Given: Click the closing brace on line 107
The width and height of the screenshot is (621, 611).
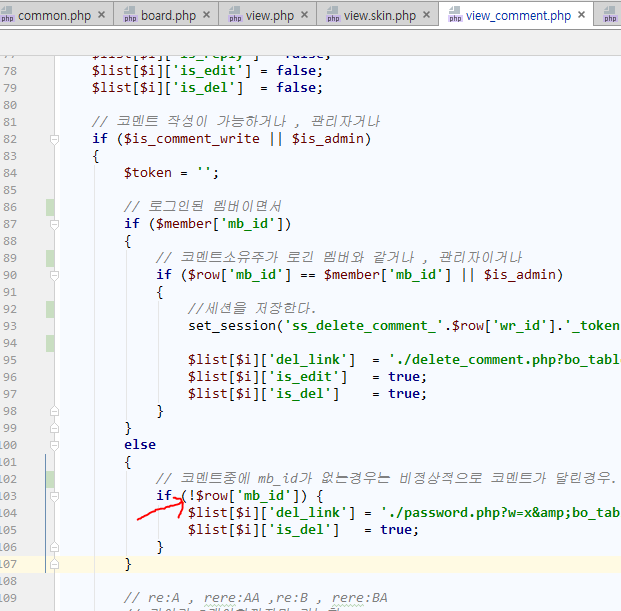Looking at the screenshot, I should [128, 564].
